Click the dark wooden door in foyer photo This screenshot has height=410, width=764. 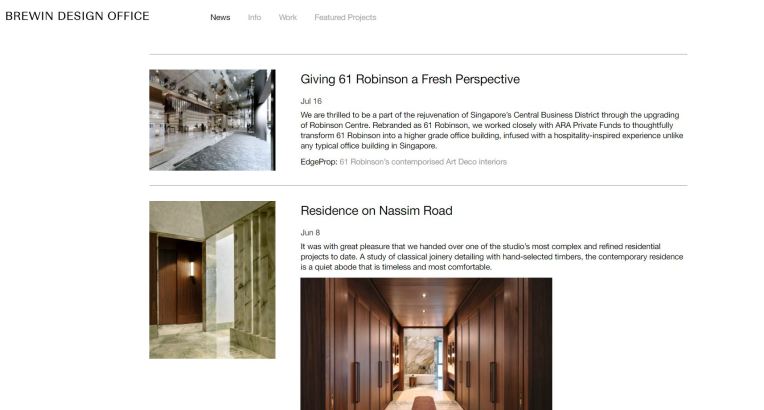pos(179,281)
